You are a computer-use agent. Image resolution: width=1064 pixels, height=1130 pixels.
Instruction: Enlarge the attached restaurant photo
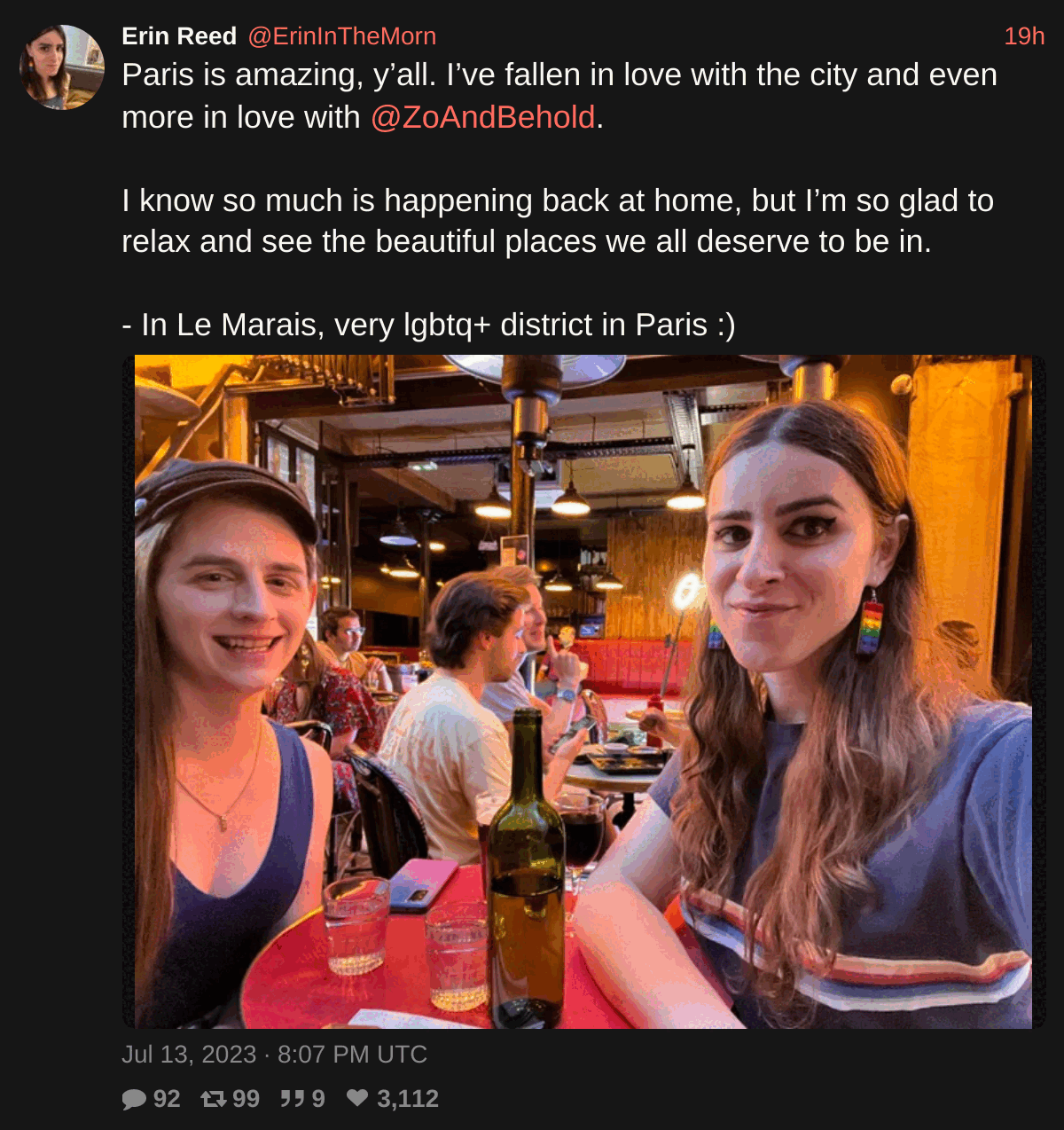pyautogui.click(x=583, y=692)
